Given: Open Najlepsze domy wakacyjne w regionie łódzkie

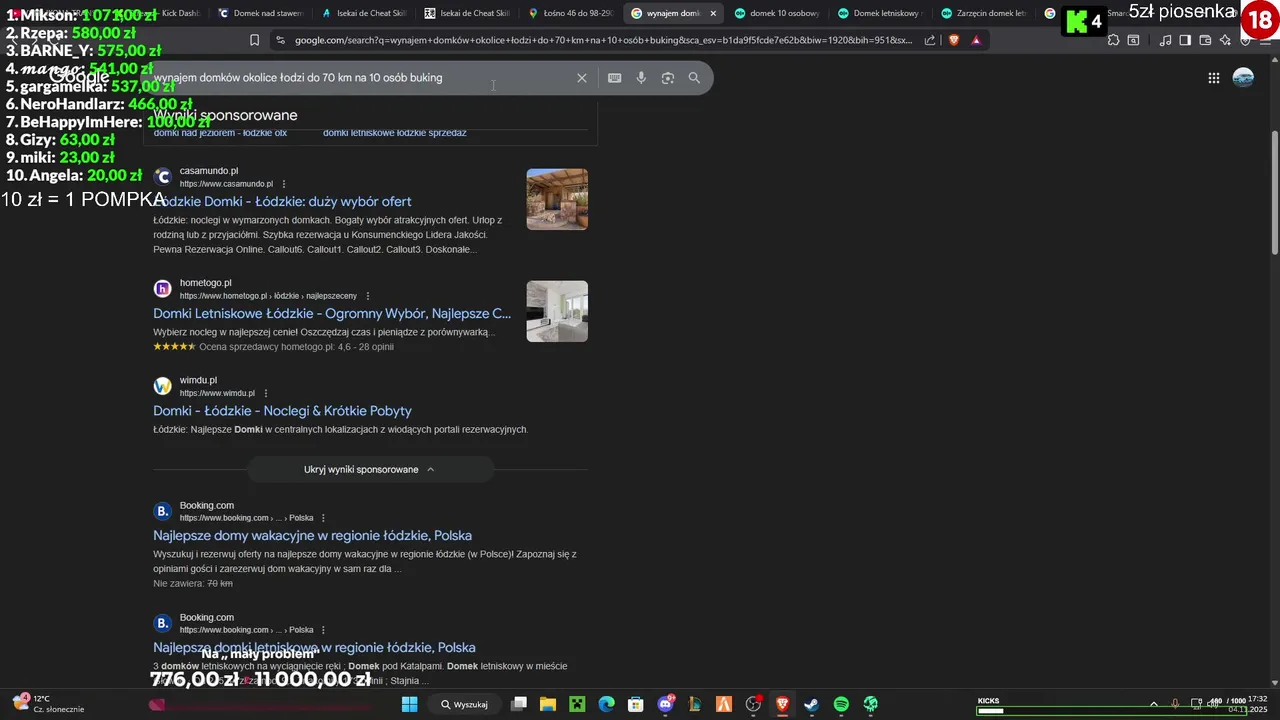Looking at the screenshot, I should [312, 535].
